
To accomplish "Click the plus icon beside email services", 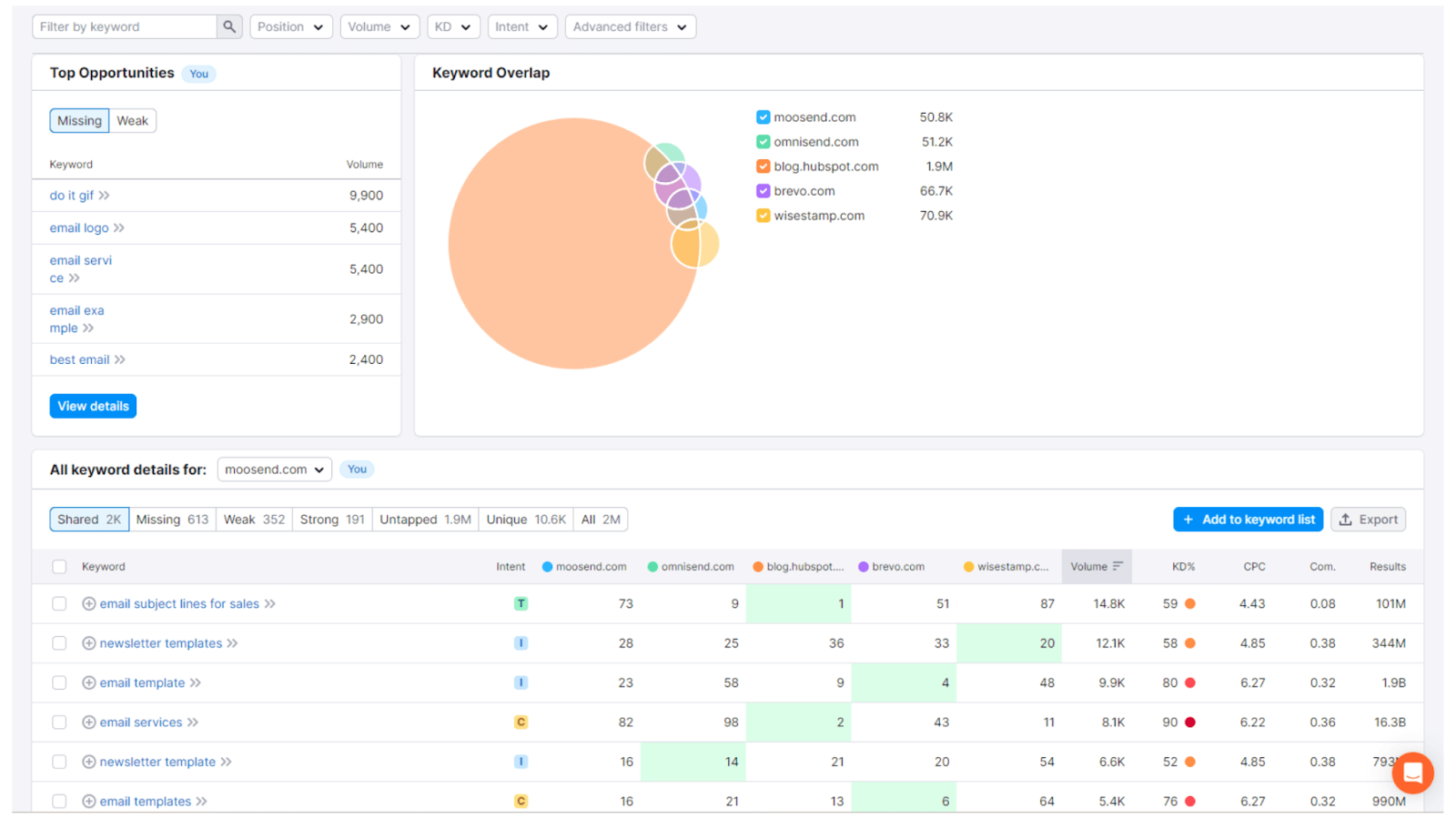I will point(89,723).
